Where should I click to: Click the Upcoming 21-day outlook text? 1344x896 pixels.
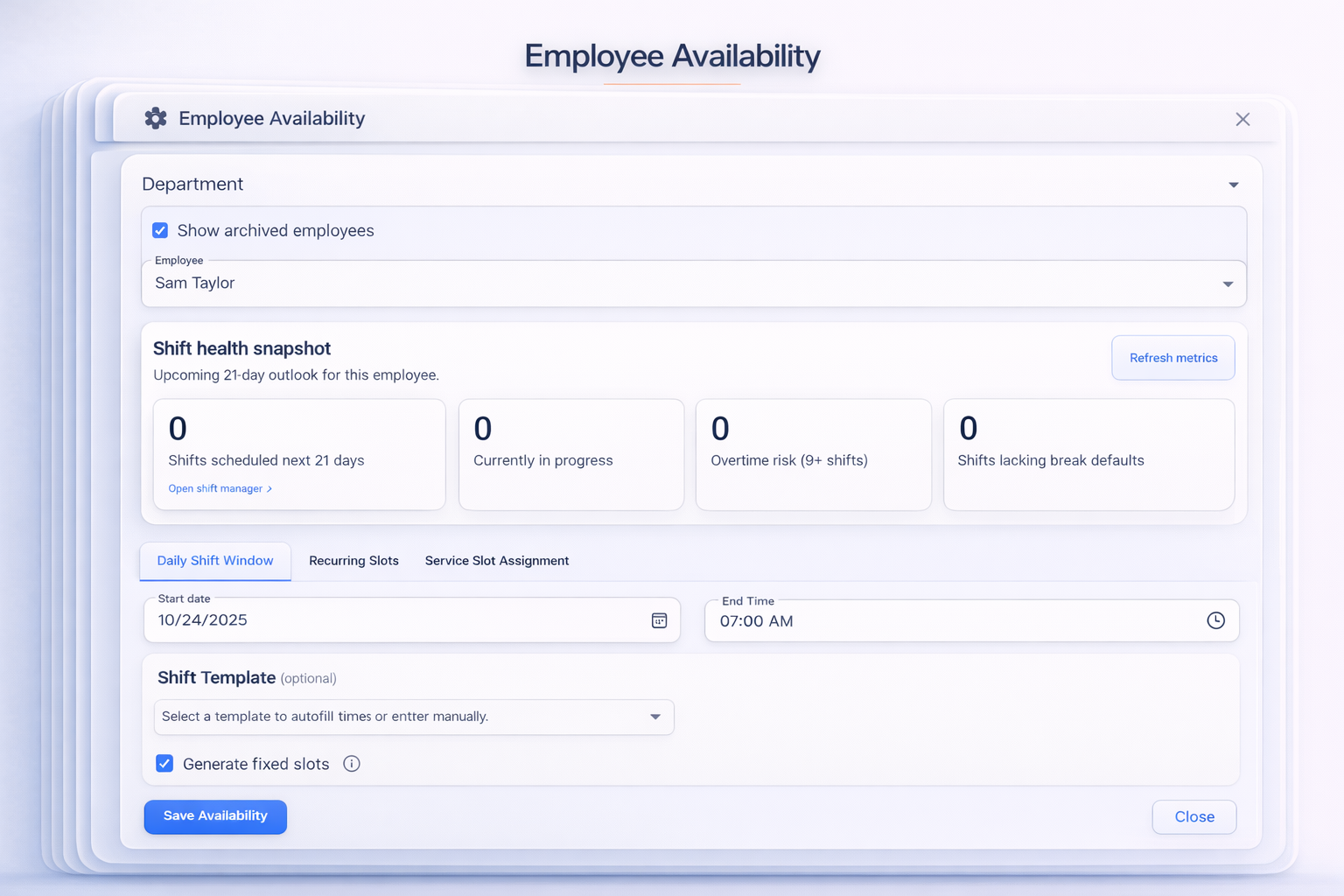coord(296,375)
